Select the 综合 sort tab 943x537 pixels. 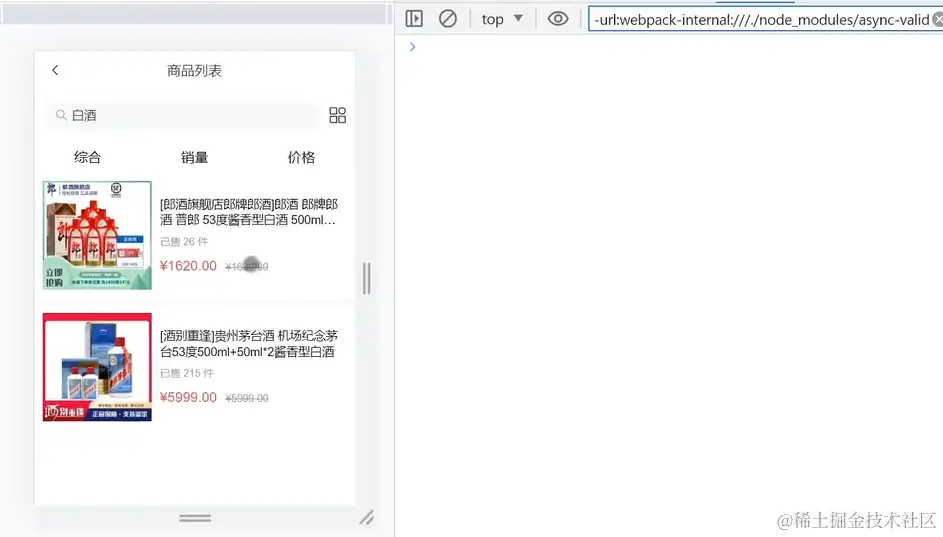click(88, 158)
